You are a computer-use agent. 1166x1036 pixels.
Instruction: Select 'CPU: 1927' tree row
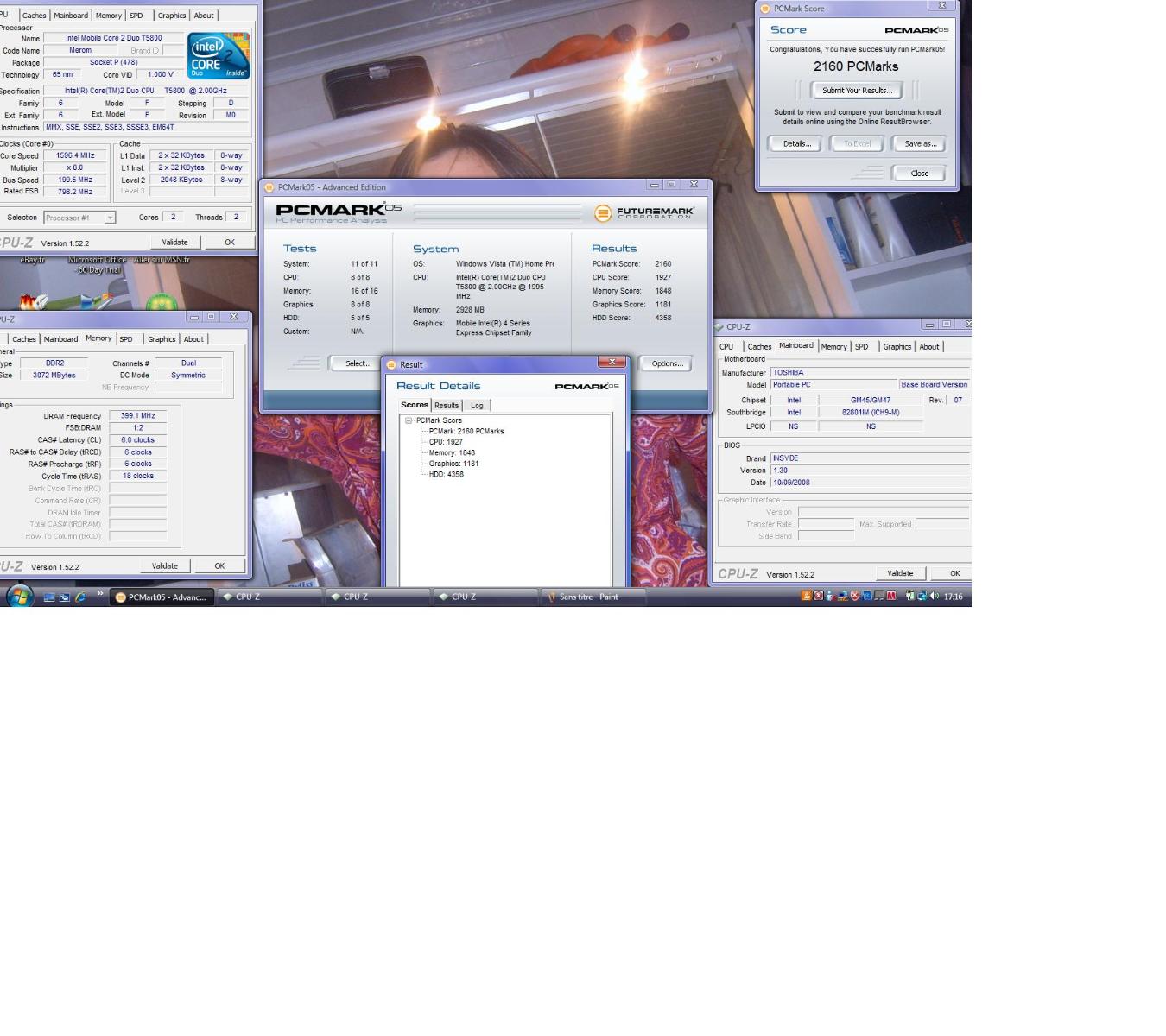[x=446, y=442]
